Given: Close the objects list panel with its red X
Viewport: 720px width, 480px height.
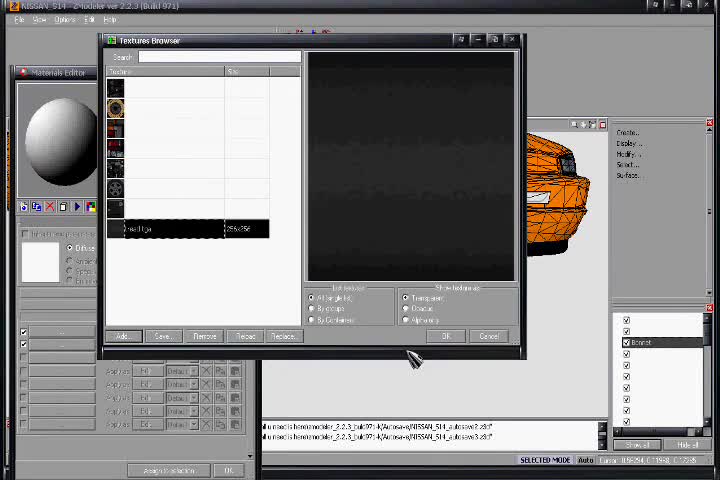Looking at the screenshot, I should point(709,307).
